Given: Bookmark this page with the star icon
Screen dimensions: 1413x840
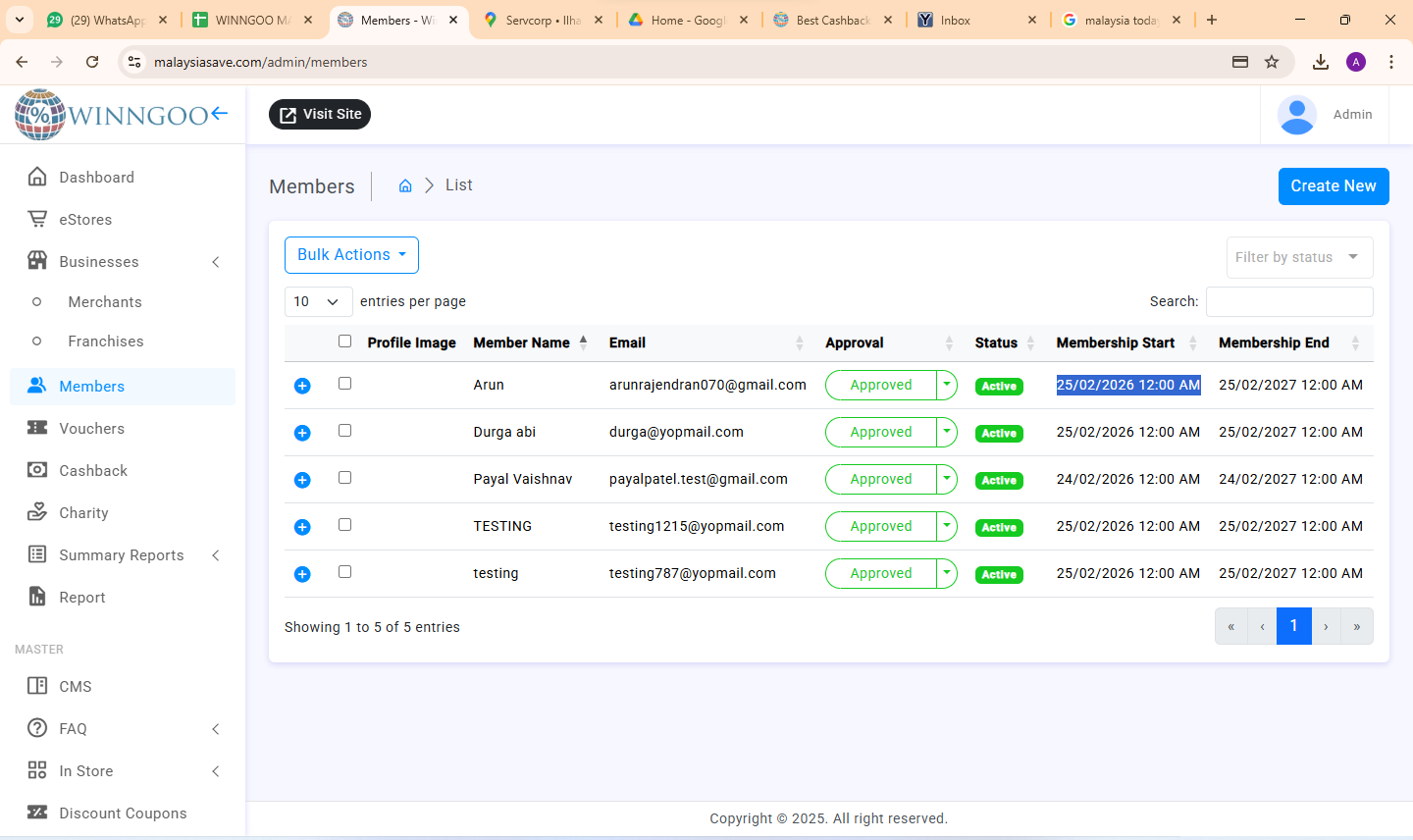Looking at the screenshot, I should (x=1272, y=62).
